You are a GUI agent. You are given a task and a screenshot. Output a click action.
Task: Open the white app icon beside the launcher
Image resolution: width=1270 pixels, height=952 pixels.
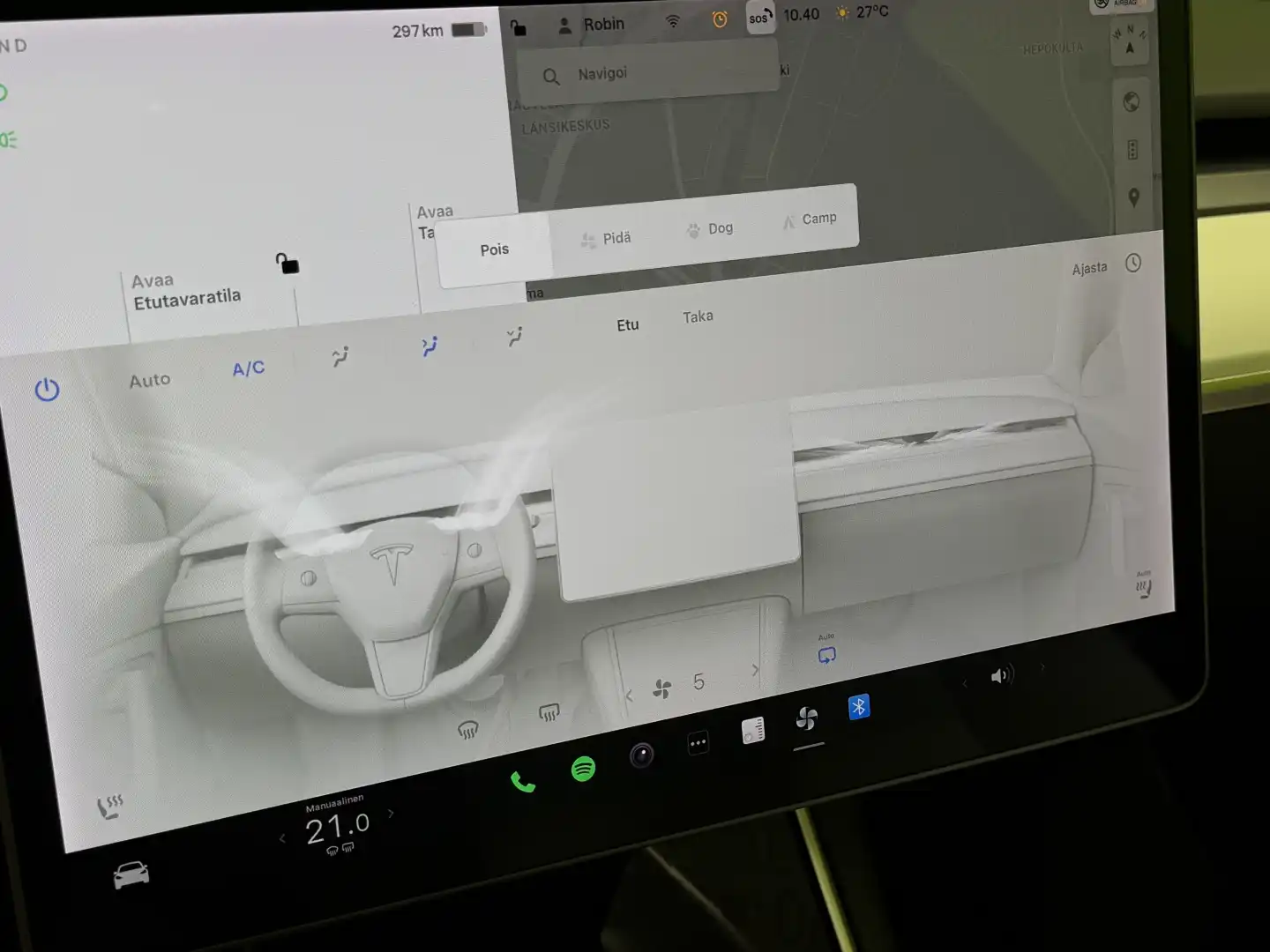click(753, 730)
